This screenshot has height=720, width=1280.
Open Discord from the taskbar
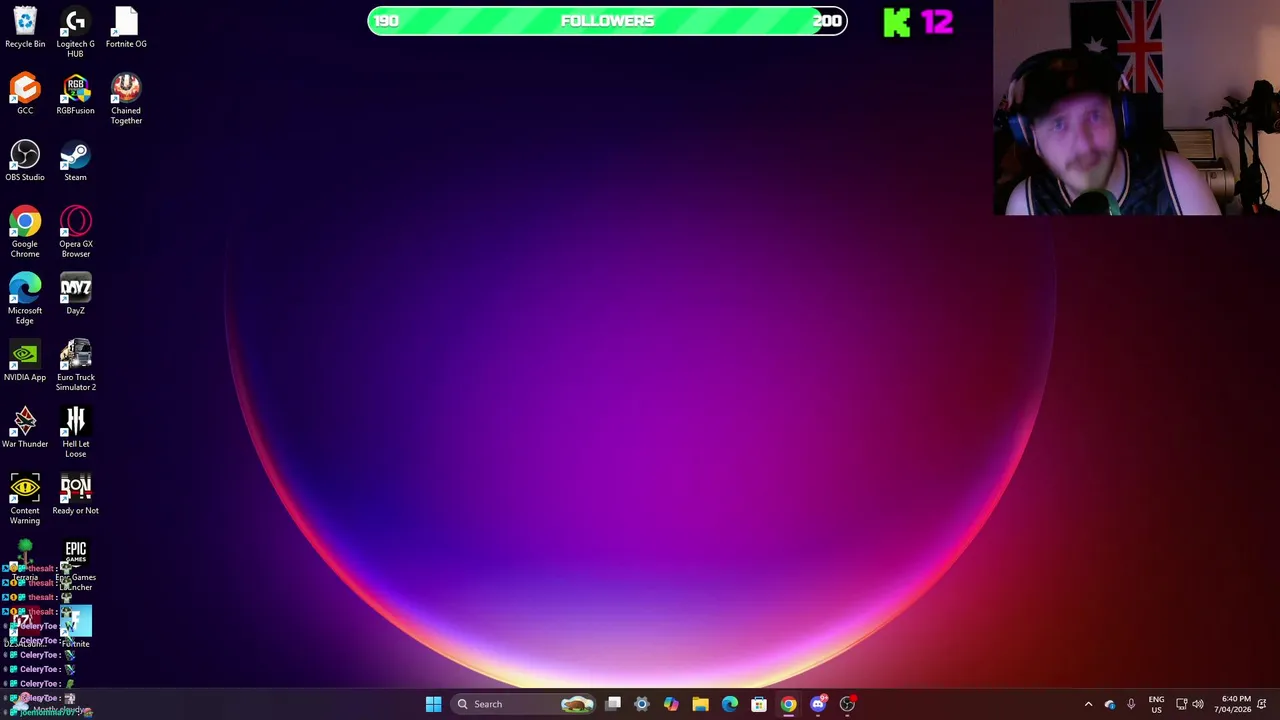point(818,704)
